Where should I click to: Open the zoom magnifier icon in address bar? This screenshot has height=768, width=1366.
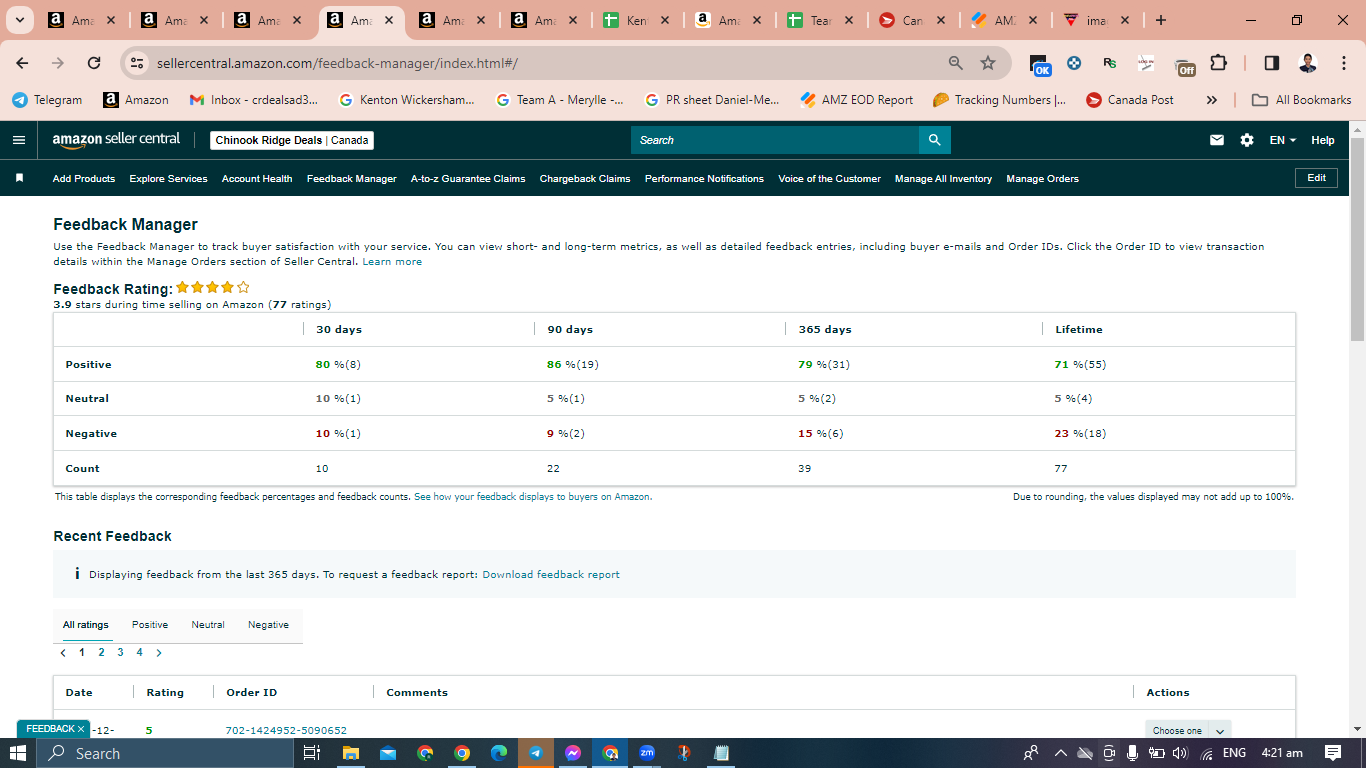956,63
